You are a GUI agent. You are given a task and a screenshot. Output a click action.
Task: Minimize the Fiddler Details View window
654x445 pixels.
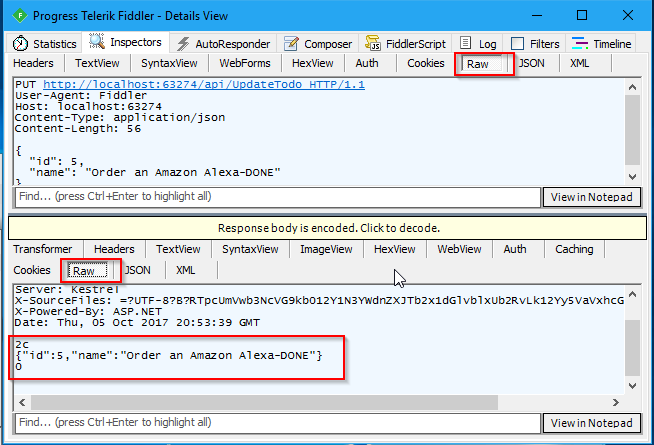[537, 16]
